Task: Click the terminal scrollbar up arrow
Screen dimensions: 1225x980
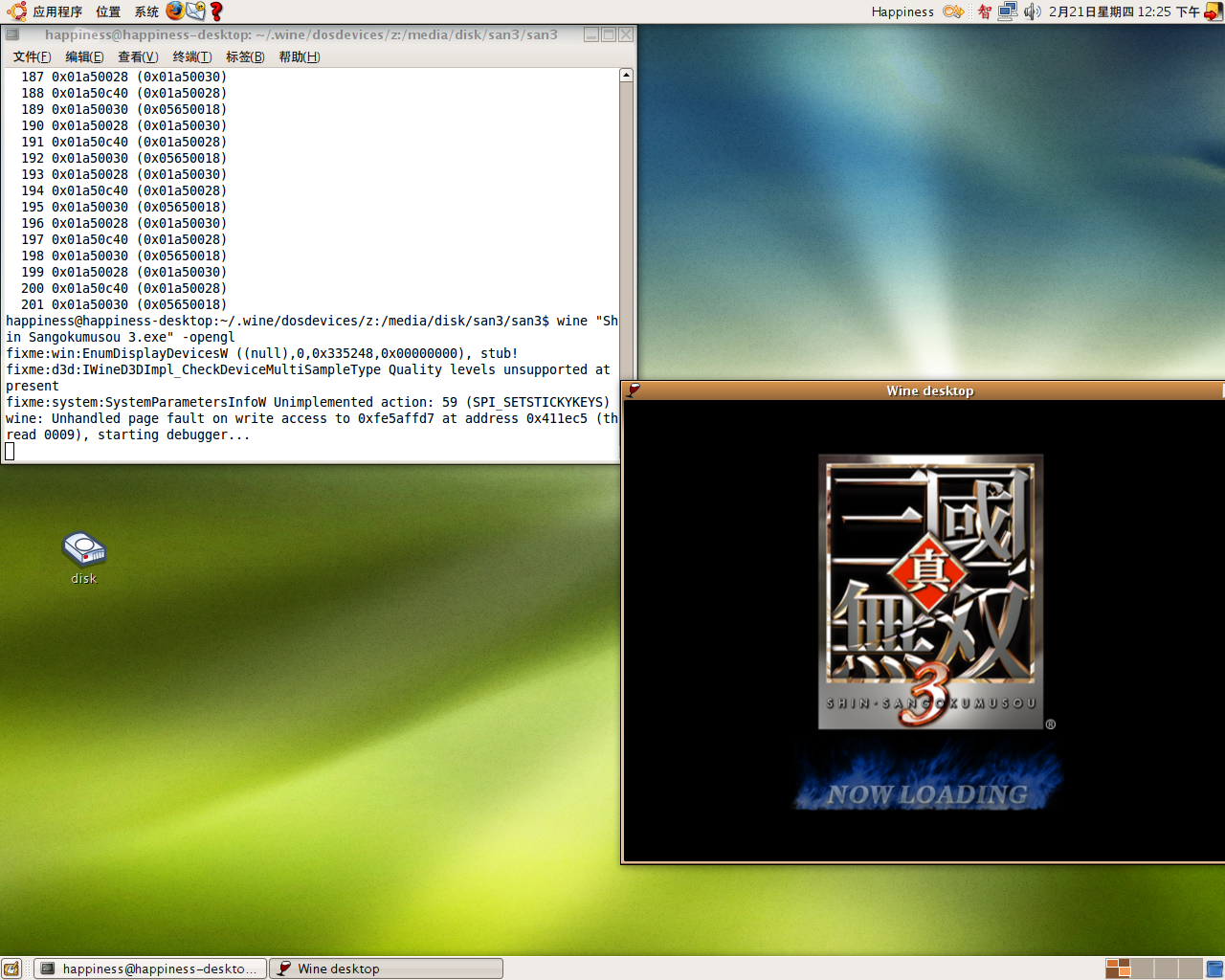Action: coord(626,75)
